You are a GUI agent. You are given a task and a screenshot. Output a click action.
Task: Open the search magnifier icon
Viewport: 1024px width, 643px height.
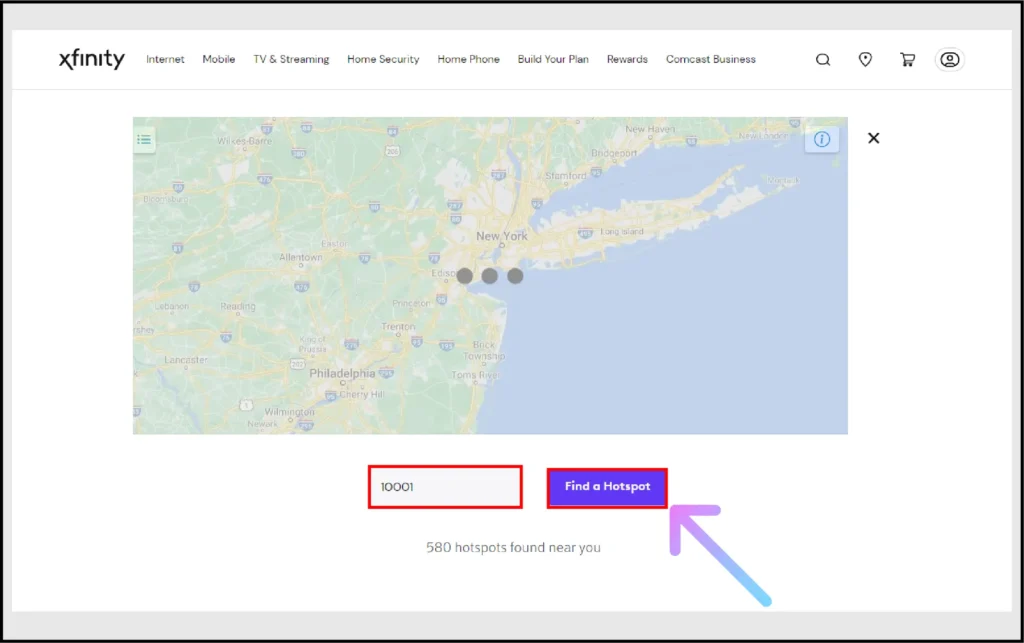pyautogui.click(x=823, y=59)
